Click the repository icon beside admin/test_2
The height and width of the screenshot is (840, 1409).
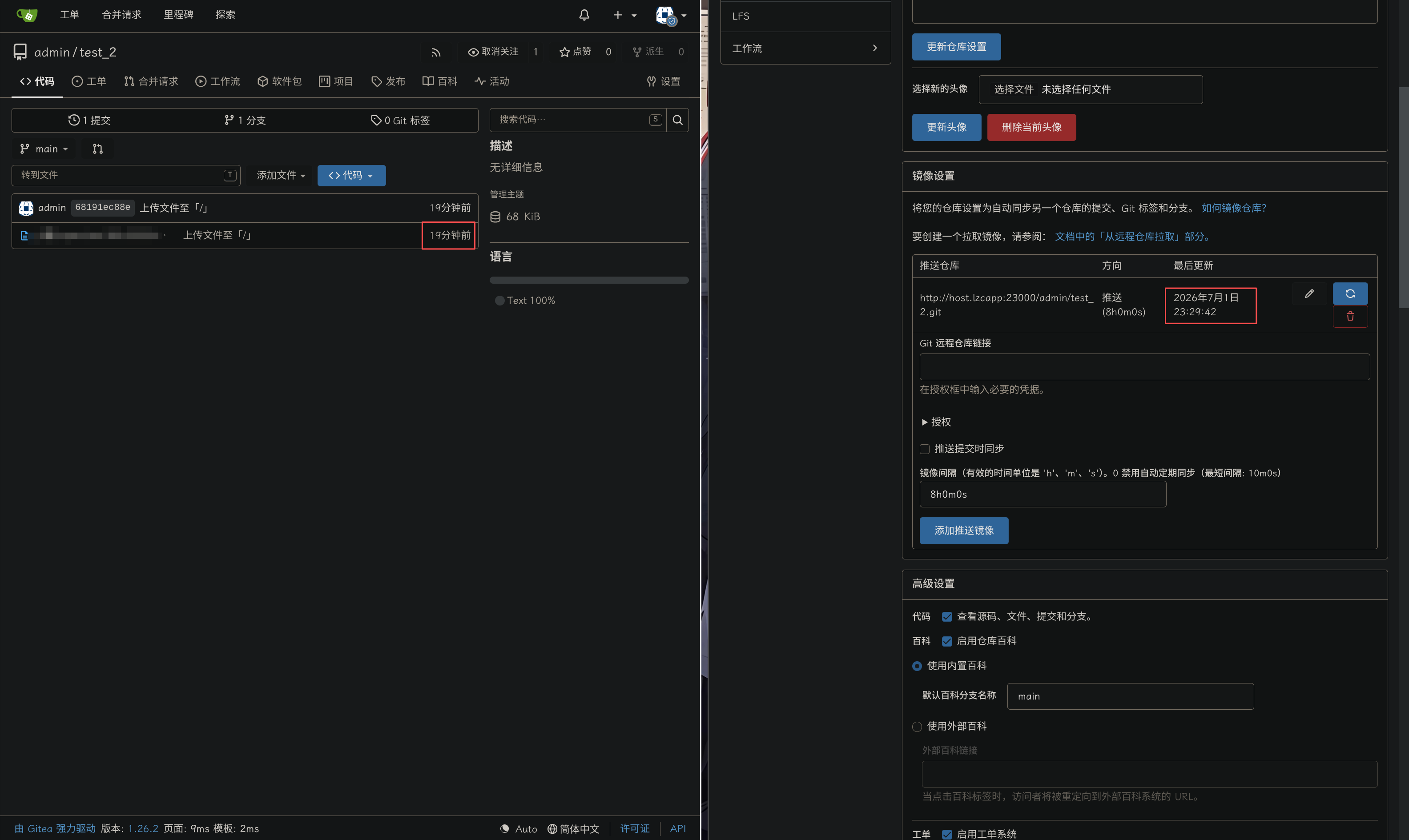20,52
